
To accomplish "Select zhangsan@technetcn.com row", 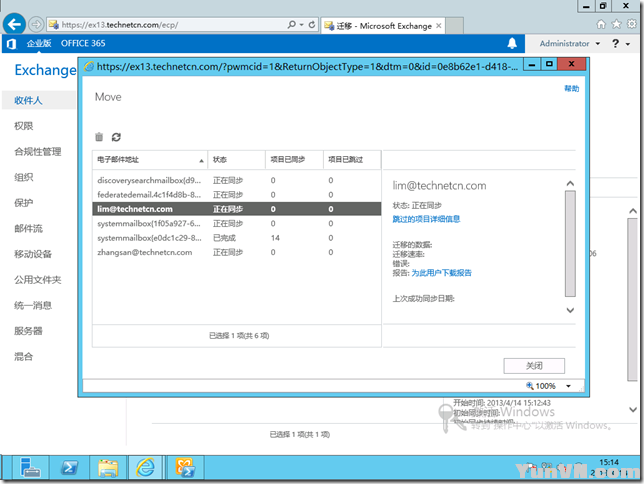I will (237, 252).
